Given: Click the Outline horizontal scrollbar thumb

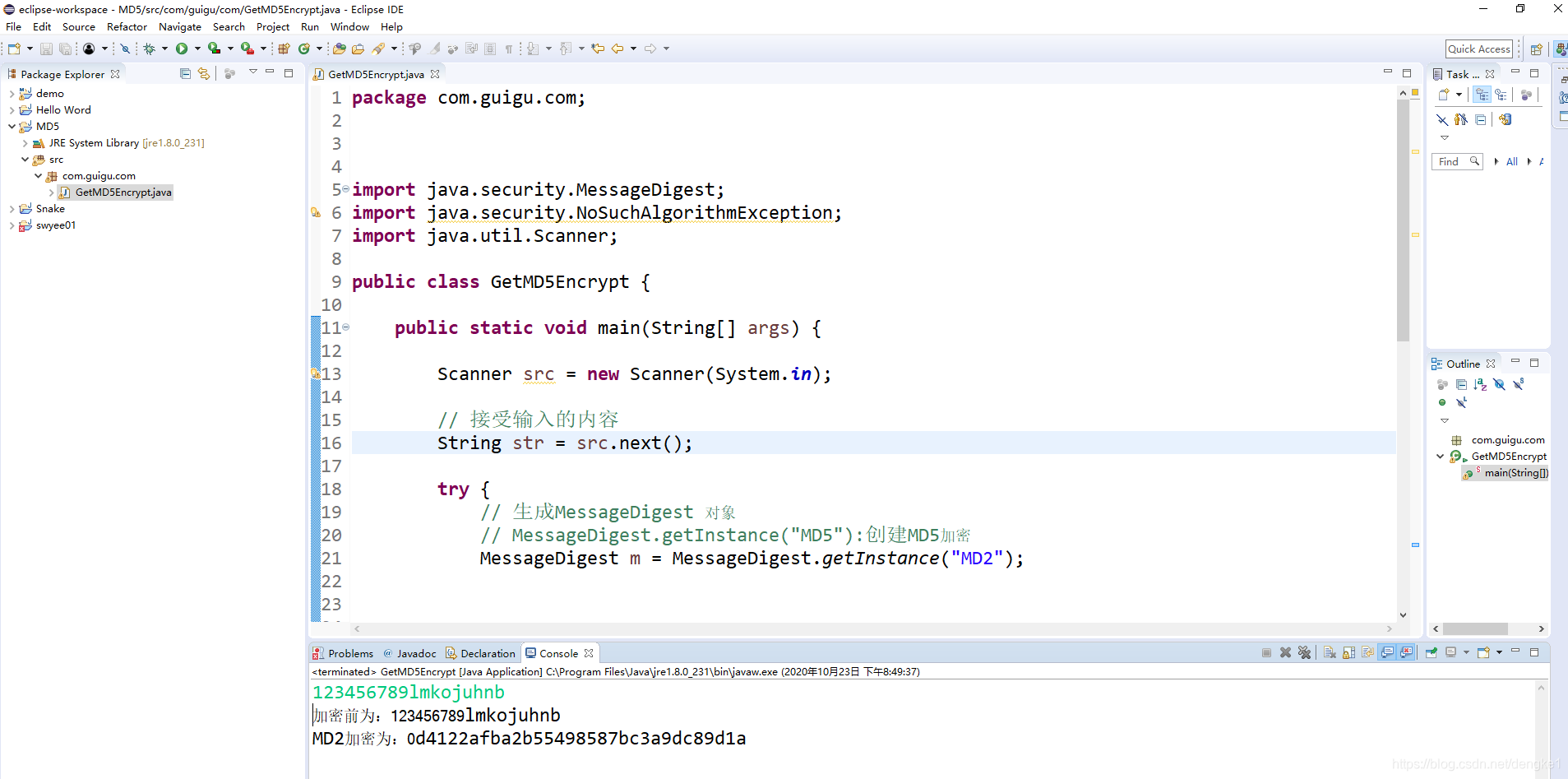Looking at the screenshot, I should tap(1475, 628).
